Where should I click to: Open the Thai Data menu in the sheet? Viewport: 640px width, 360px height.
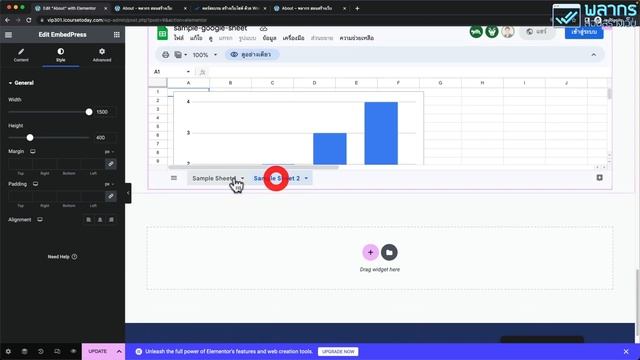pyautogui.click(x=269, y=38)
